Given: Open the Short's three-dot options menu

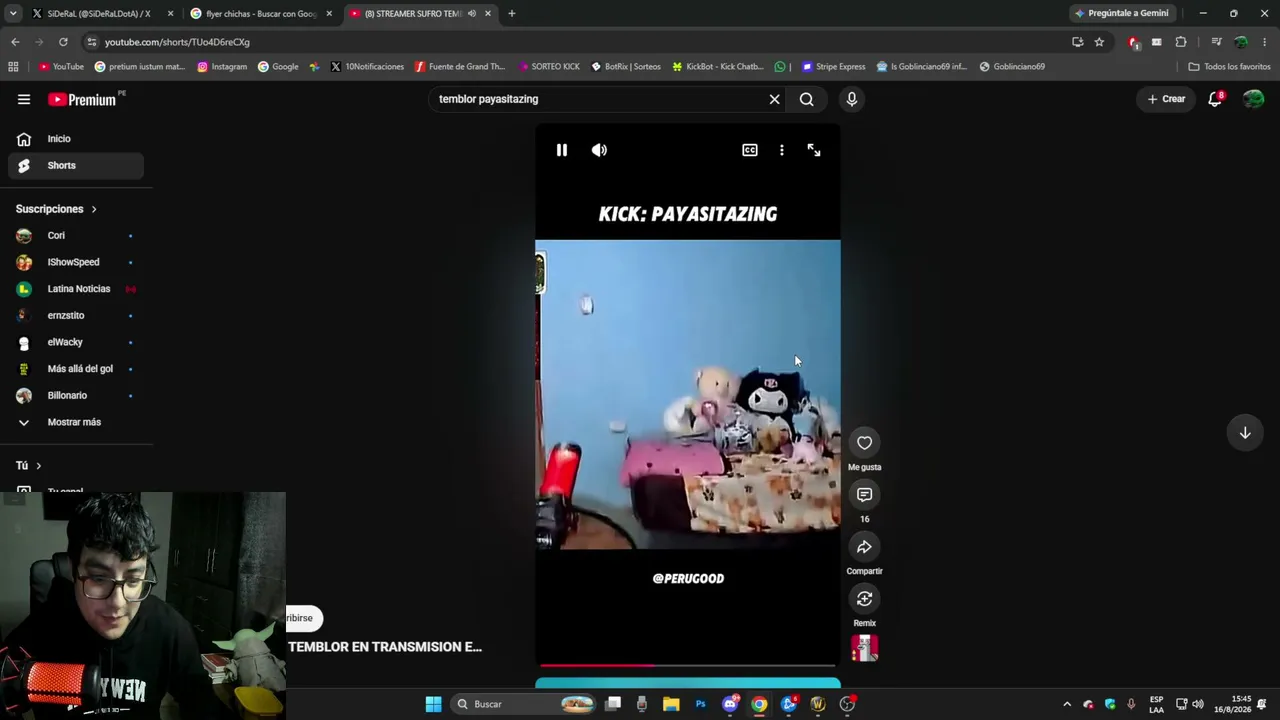Looking at the screenshot, I should click(782, 150).
